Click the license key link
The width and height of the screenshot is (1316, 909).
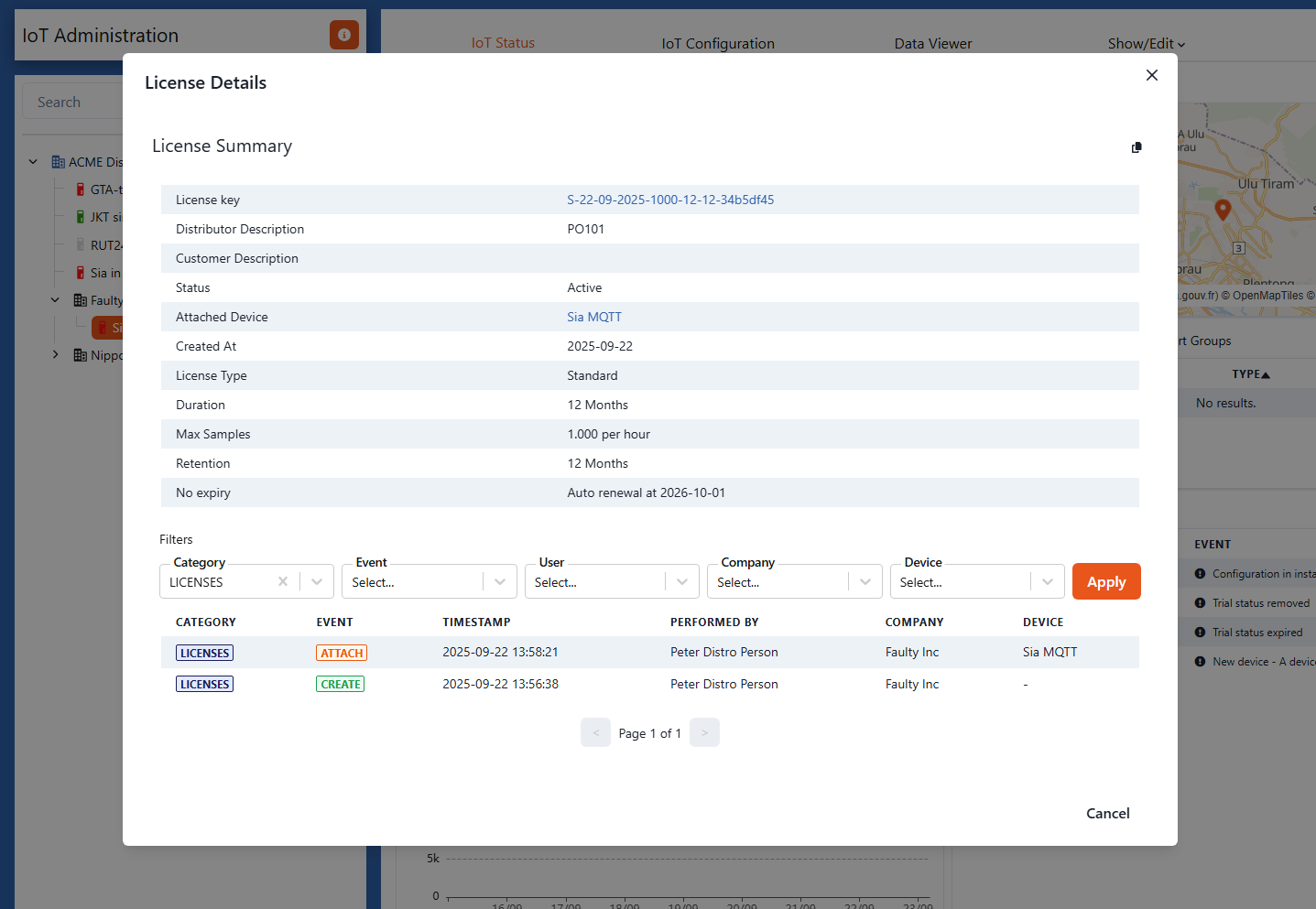[670, 200]
